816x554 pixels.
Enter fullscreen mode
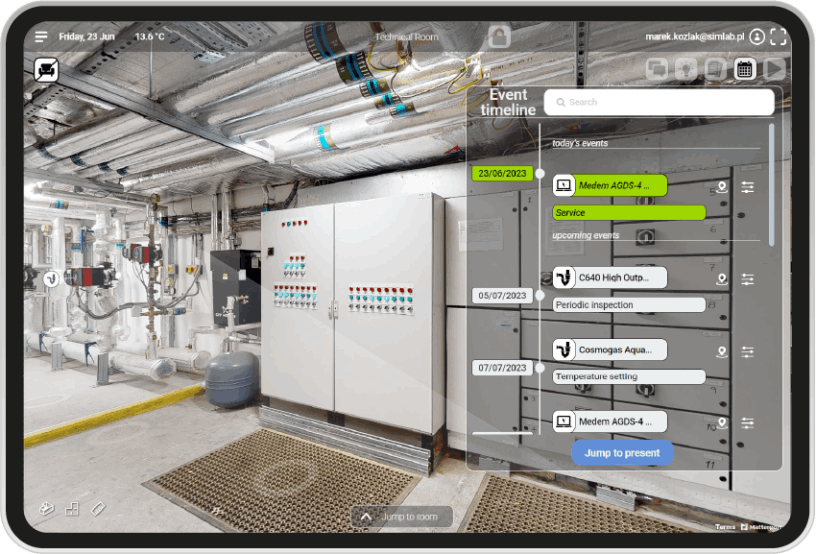coord(778,37)
